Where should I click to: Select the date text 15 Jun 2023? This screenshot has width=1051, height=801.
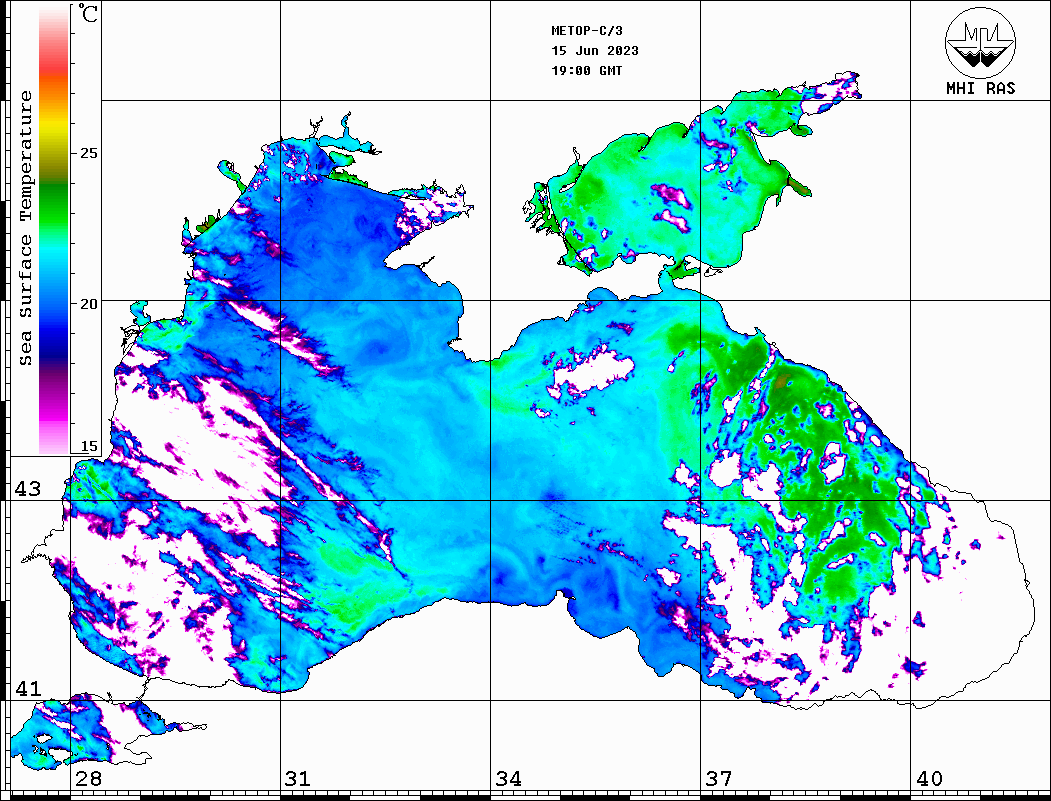pyautogui.click(x=595, y=51)
